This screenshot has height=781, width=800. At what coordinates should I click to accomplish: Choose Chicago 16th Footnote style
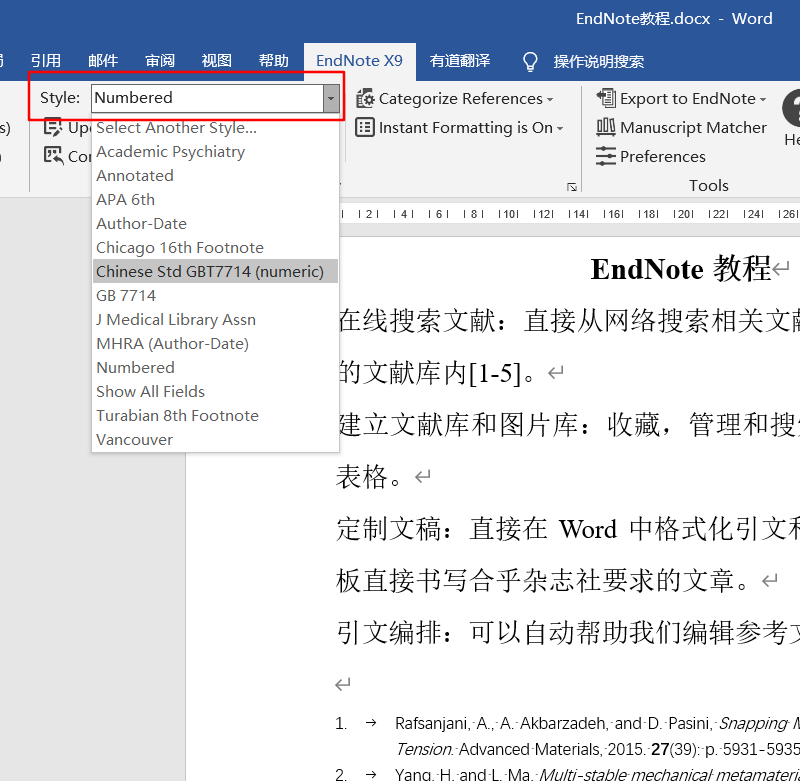click(x=179, y=247)
